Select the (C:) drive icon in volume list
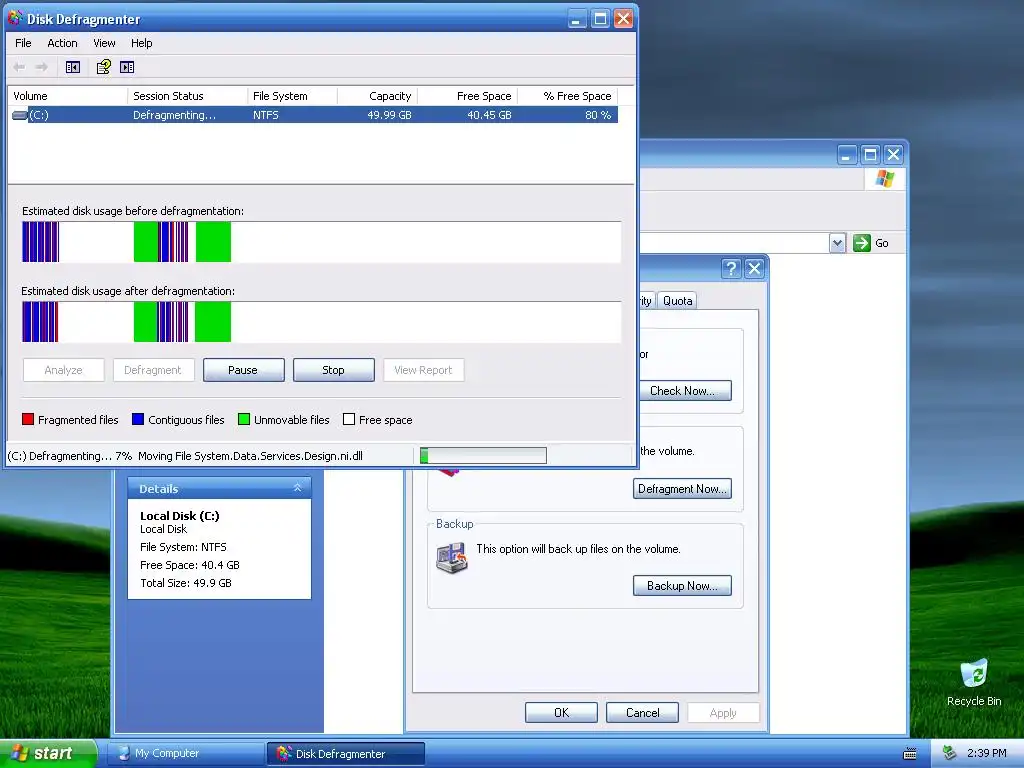This screenshot has height=768, width=1024. 20,115
